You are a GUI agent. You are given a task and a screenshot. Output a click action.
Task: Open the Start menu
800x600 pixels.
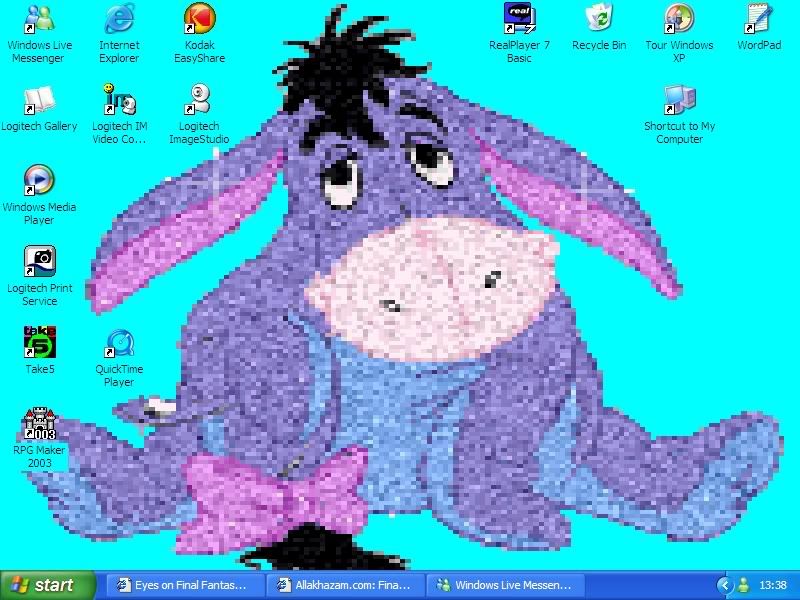pyautogui.click(x=48, y=585)
